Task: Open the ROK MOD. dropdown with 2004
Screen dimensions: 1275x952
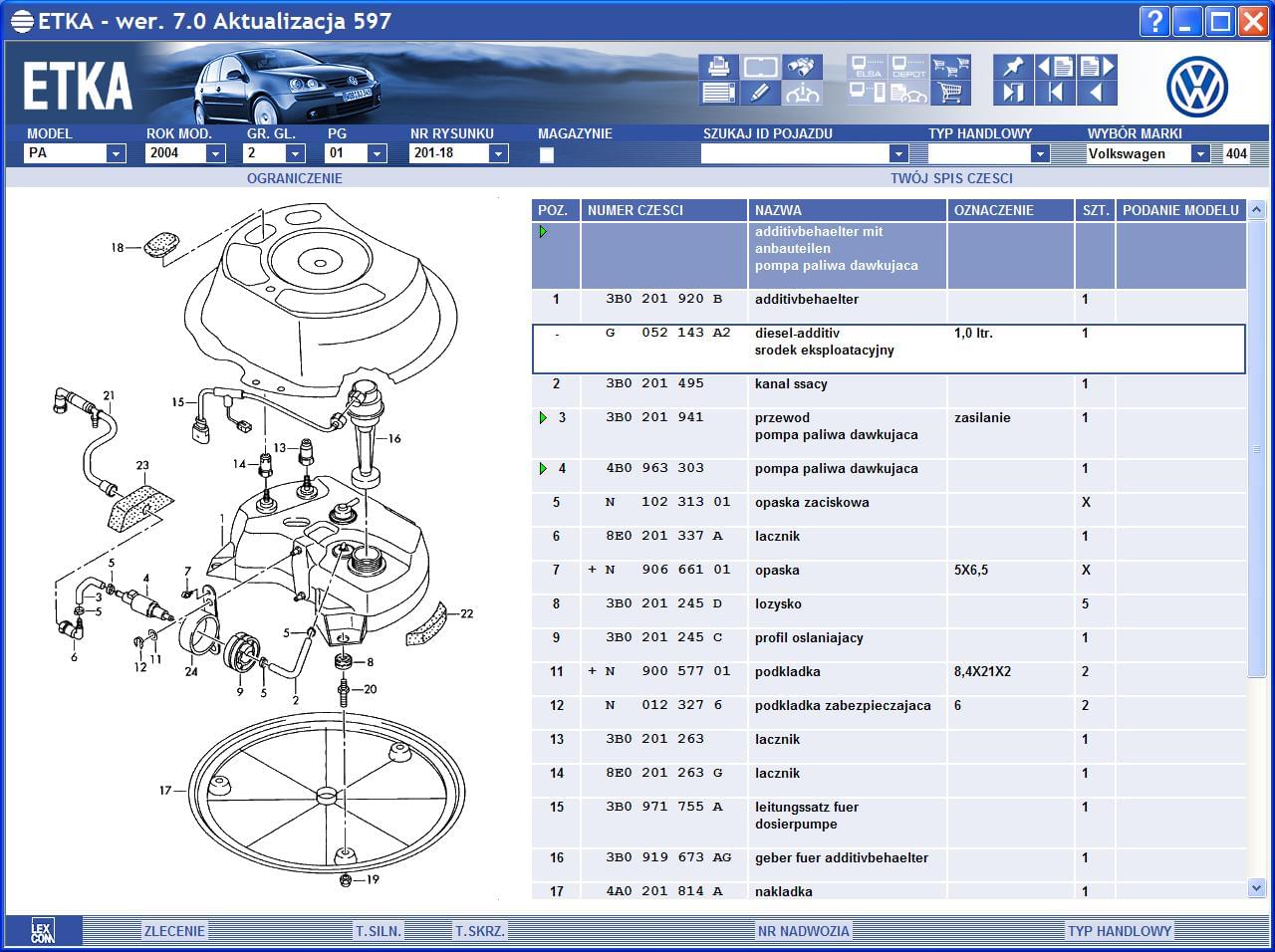Action: (x=215, y=153)
